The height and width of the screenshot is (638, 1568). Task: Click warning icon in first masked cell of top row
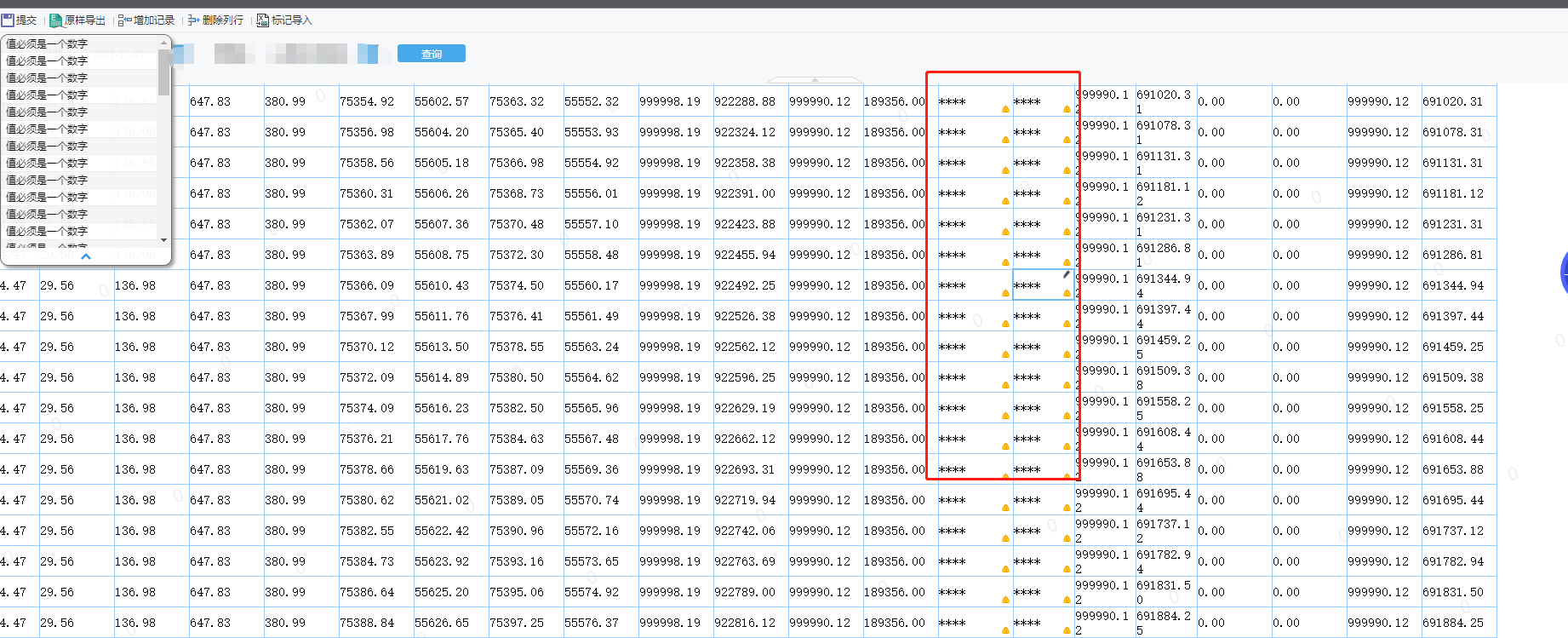pyautogui.click(x=1005, y=109)
